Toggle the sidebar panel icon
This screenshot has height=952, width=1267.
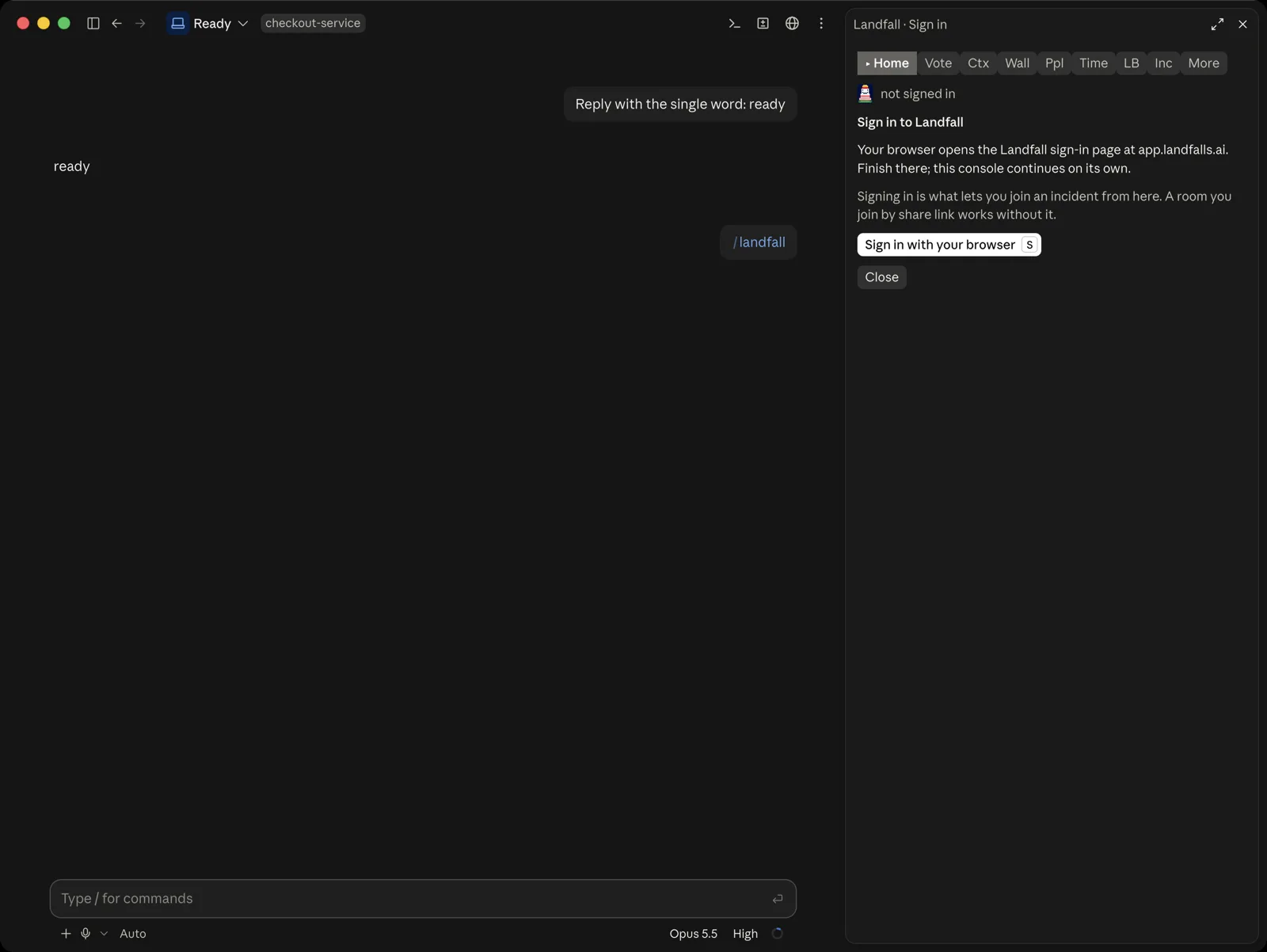tap(93, 24)
